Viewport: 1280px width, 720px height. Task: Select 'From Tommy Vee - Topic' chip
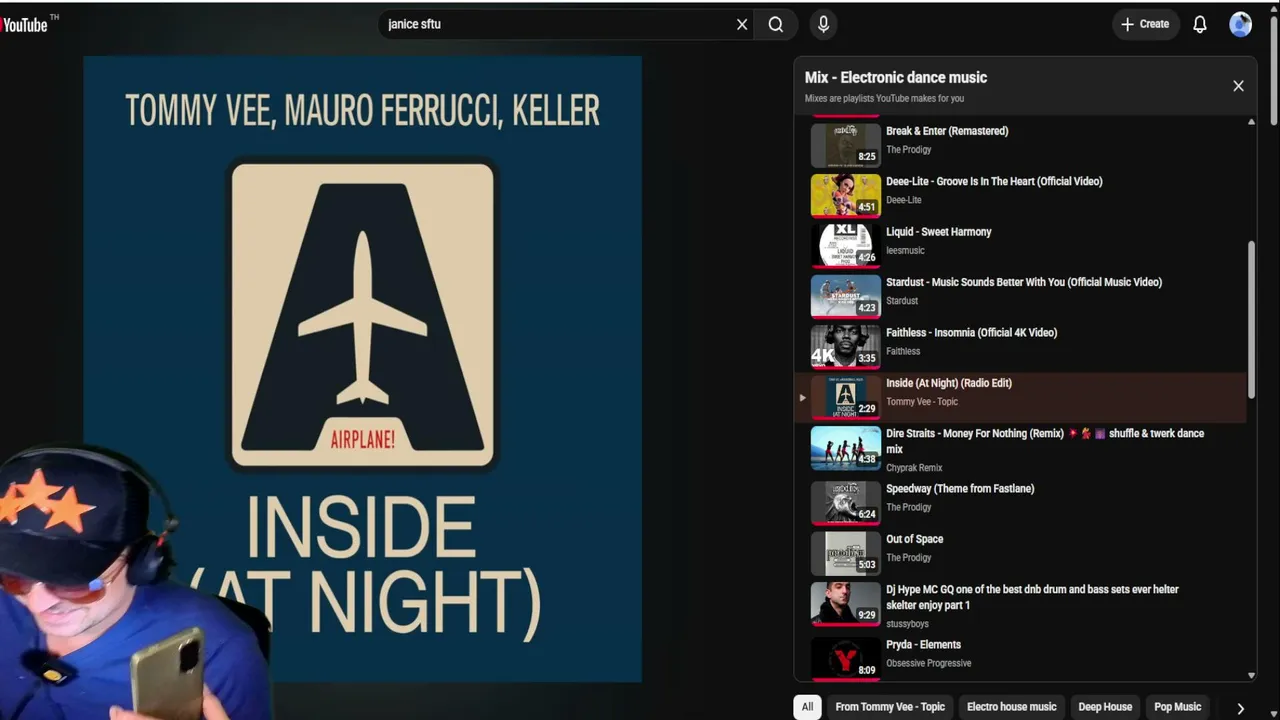pos(890,707)
